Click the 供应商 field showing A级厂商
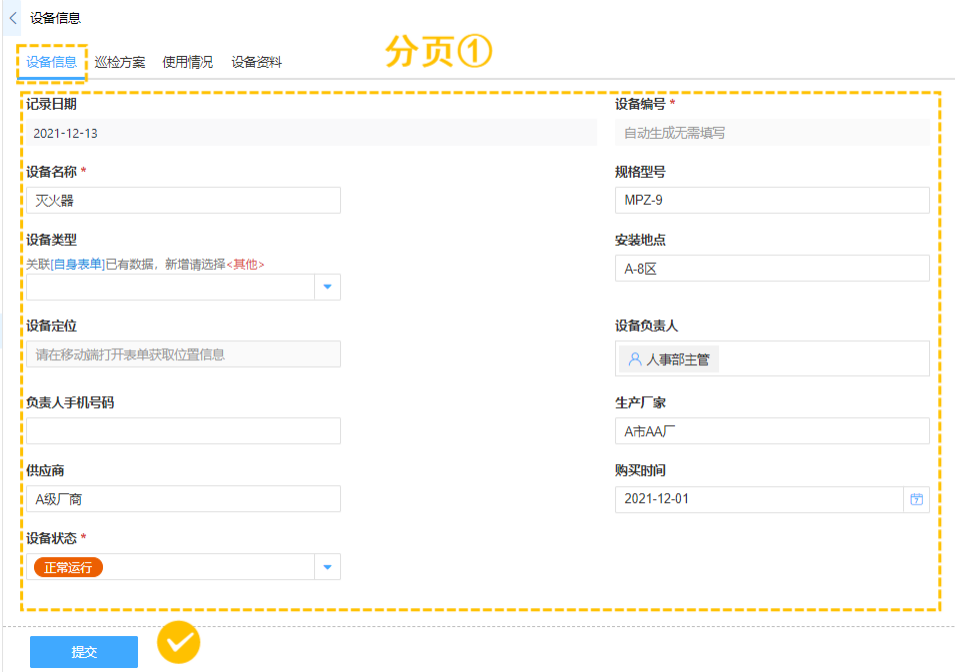Screen dimensions: 955x672 coord(183,499)
